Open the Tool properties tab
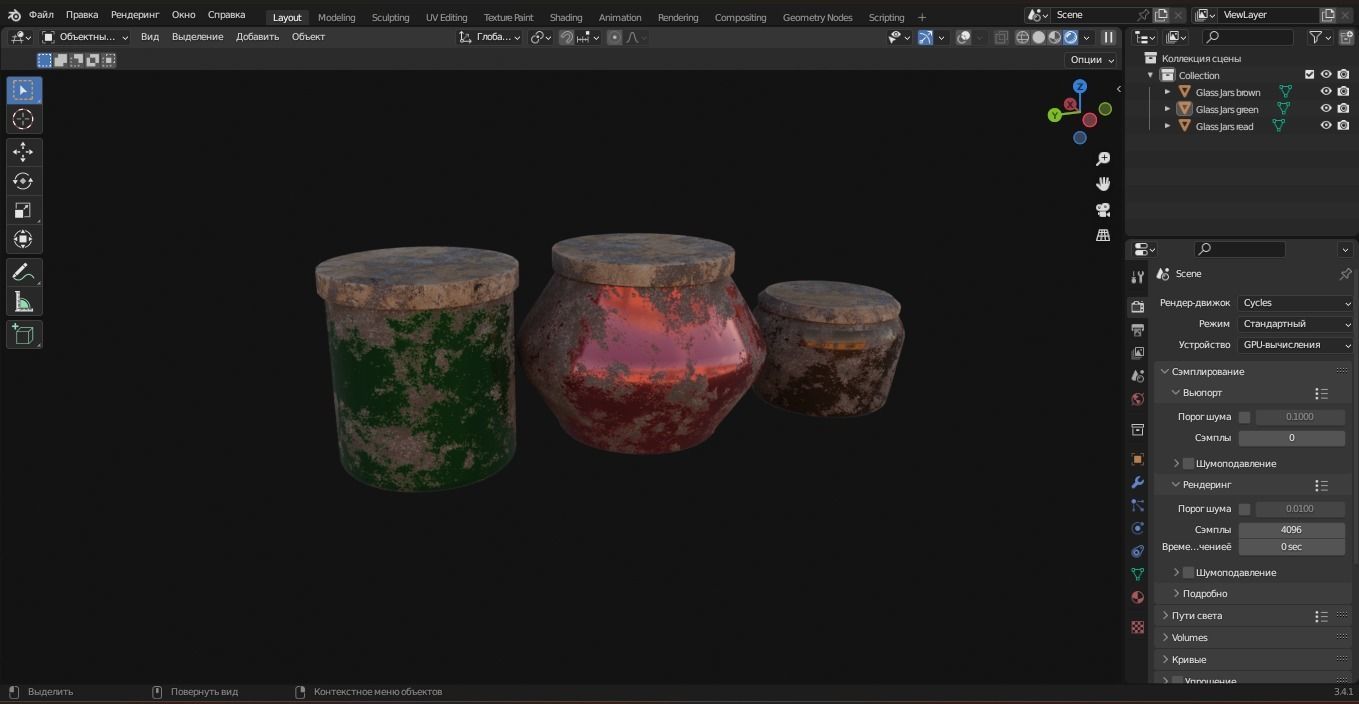1359x704 pixels. pos(1137,277)
